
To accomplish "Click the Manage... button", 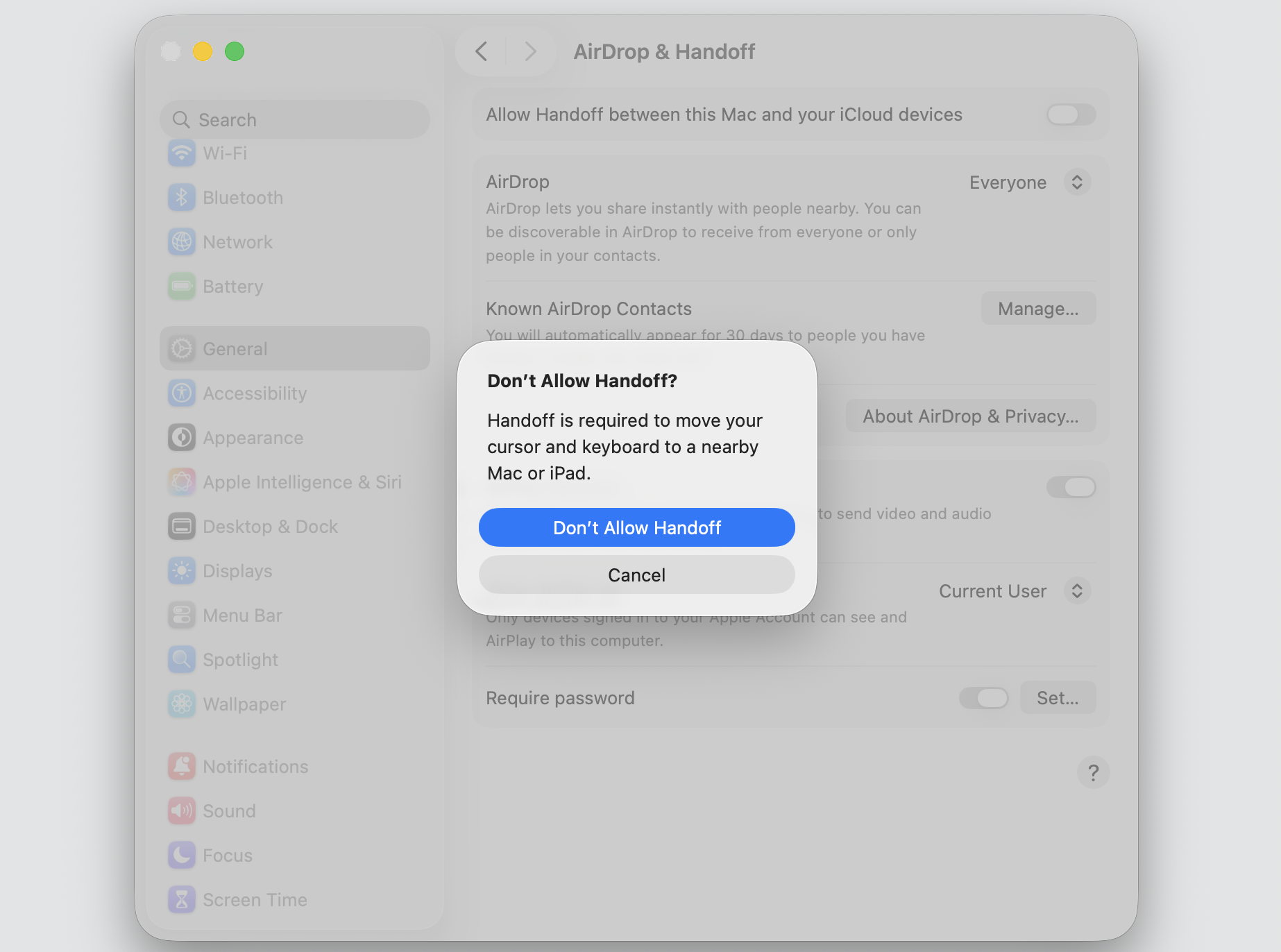I will pyautogui.click(x=1038, y=308).
